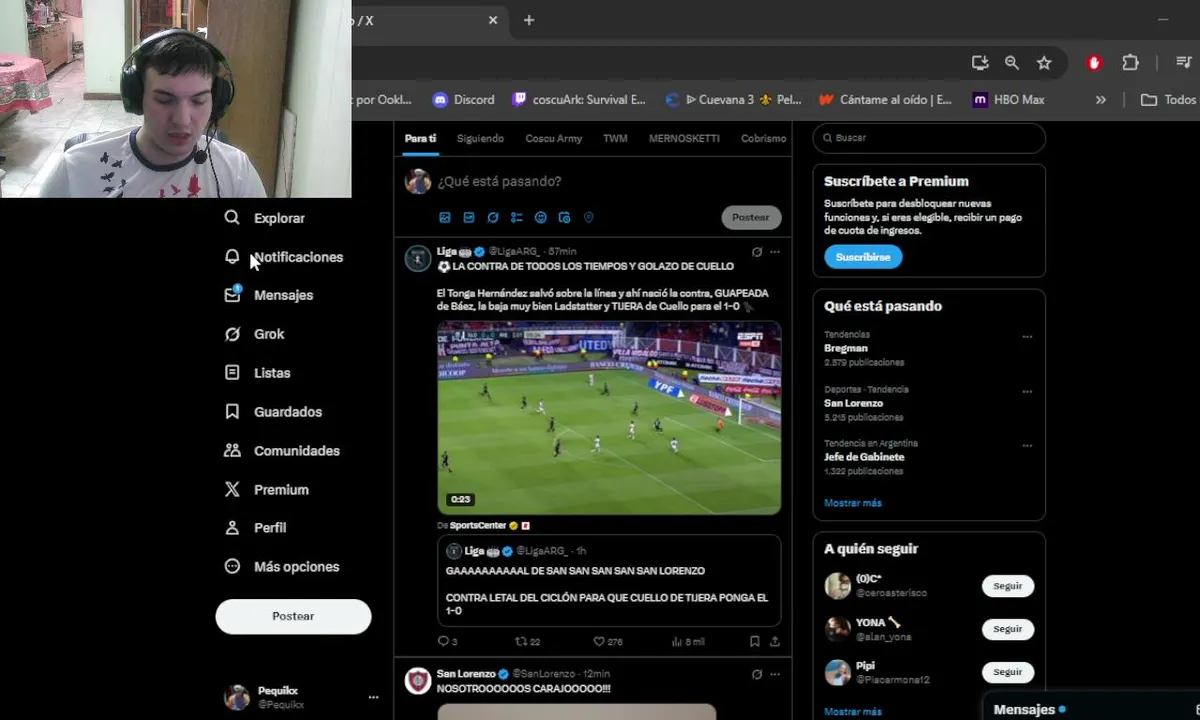Open options for Jefe de Gabinete trend
The image size is (1200, 720).
(x=1027, y=446)
